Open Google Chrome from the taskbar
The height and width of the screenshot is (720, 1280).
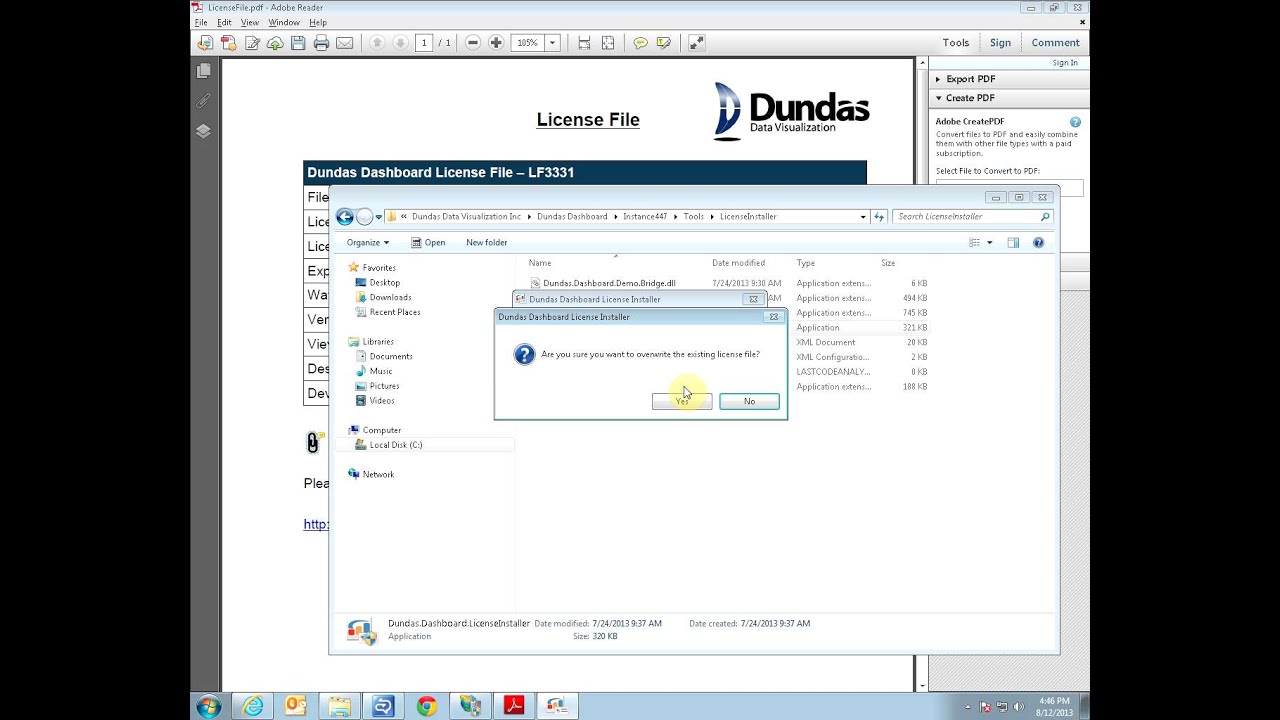[x=426, y=706]
